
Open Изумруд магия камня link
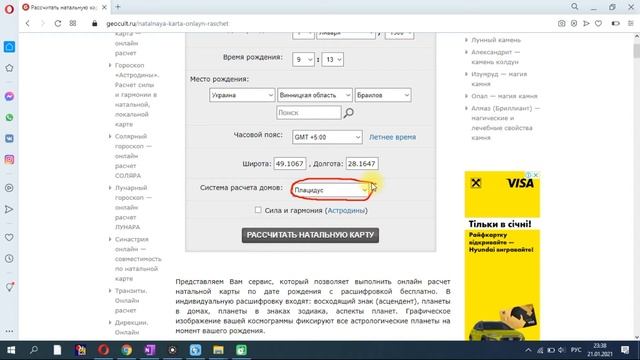point(499,79)
